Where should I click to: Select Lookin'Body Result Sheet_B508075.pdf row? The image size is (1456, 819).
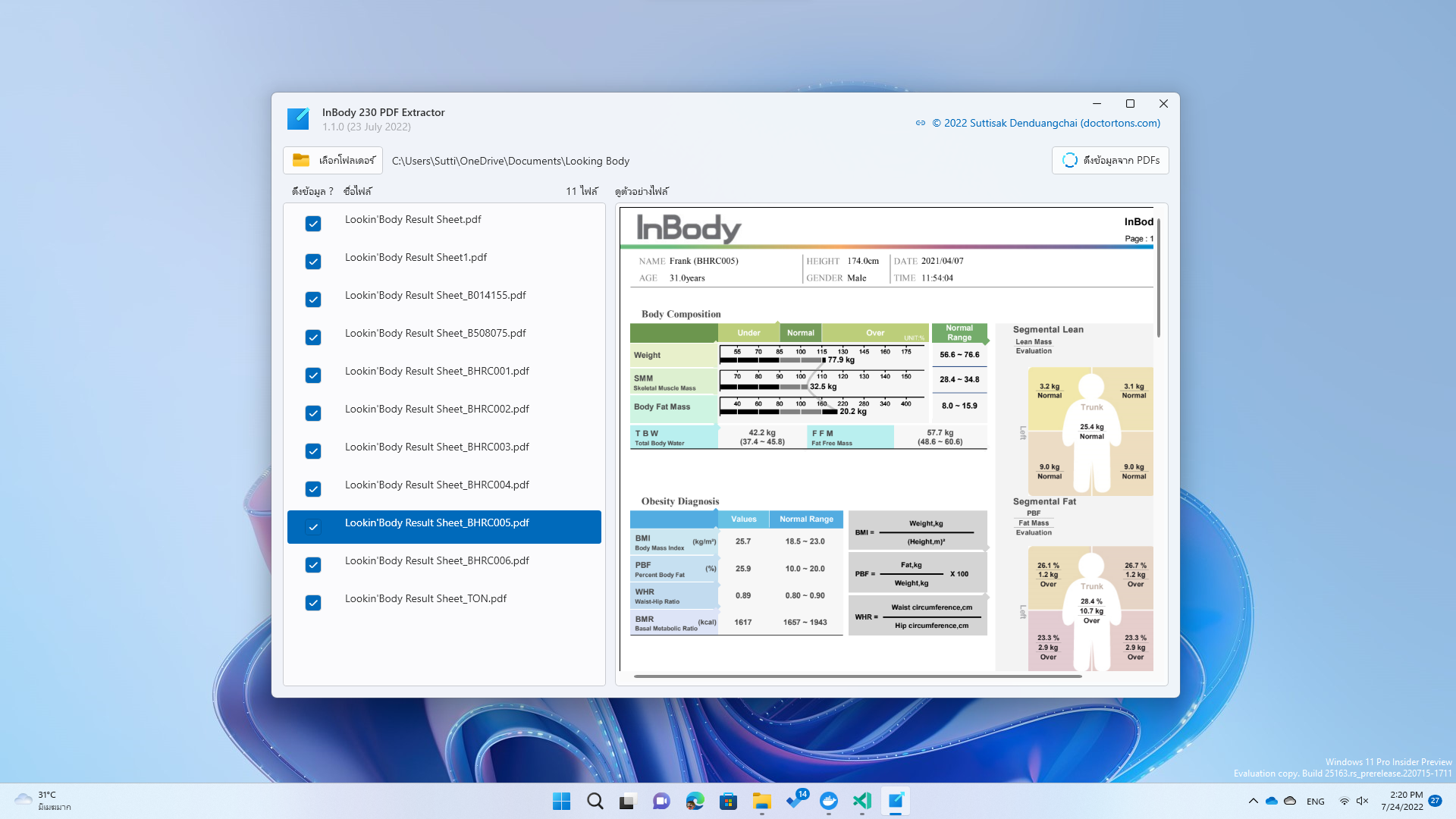point(444,337)
